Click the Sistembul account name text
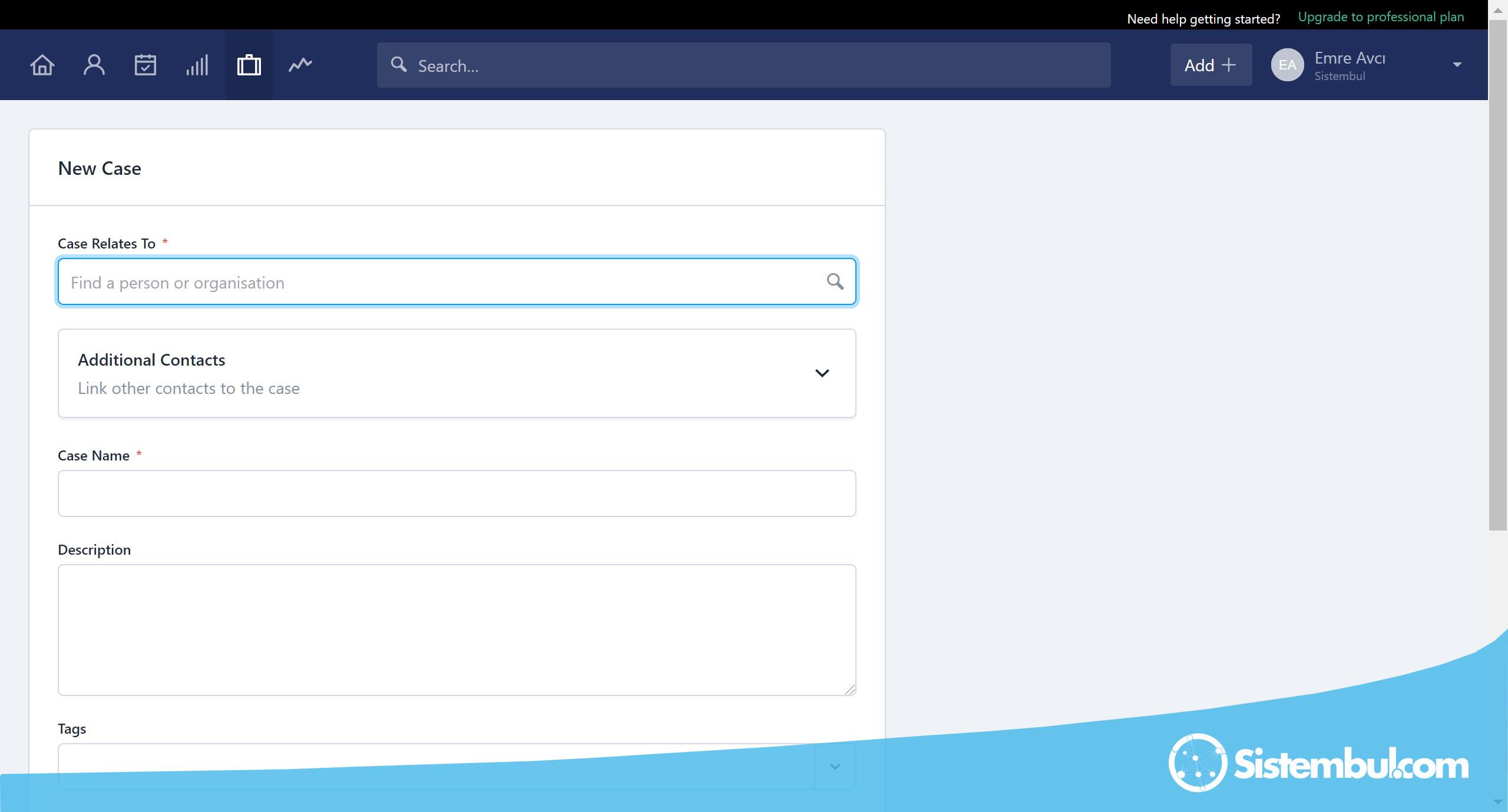 [x=1340, y=76]
